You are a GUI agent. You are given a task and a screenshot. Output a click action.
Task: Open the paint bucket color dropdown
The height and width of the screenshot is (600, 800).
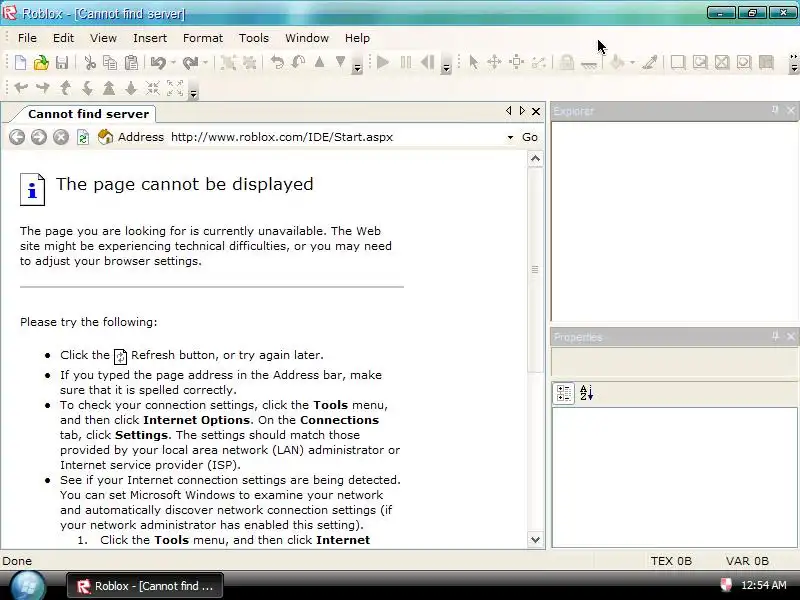pos(632,63)
